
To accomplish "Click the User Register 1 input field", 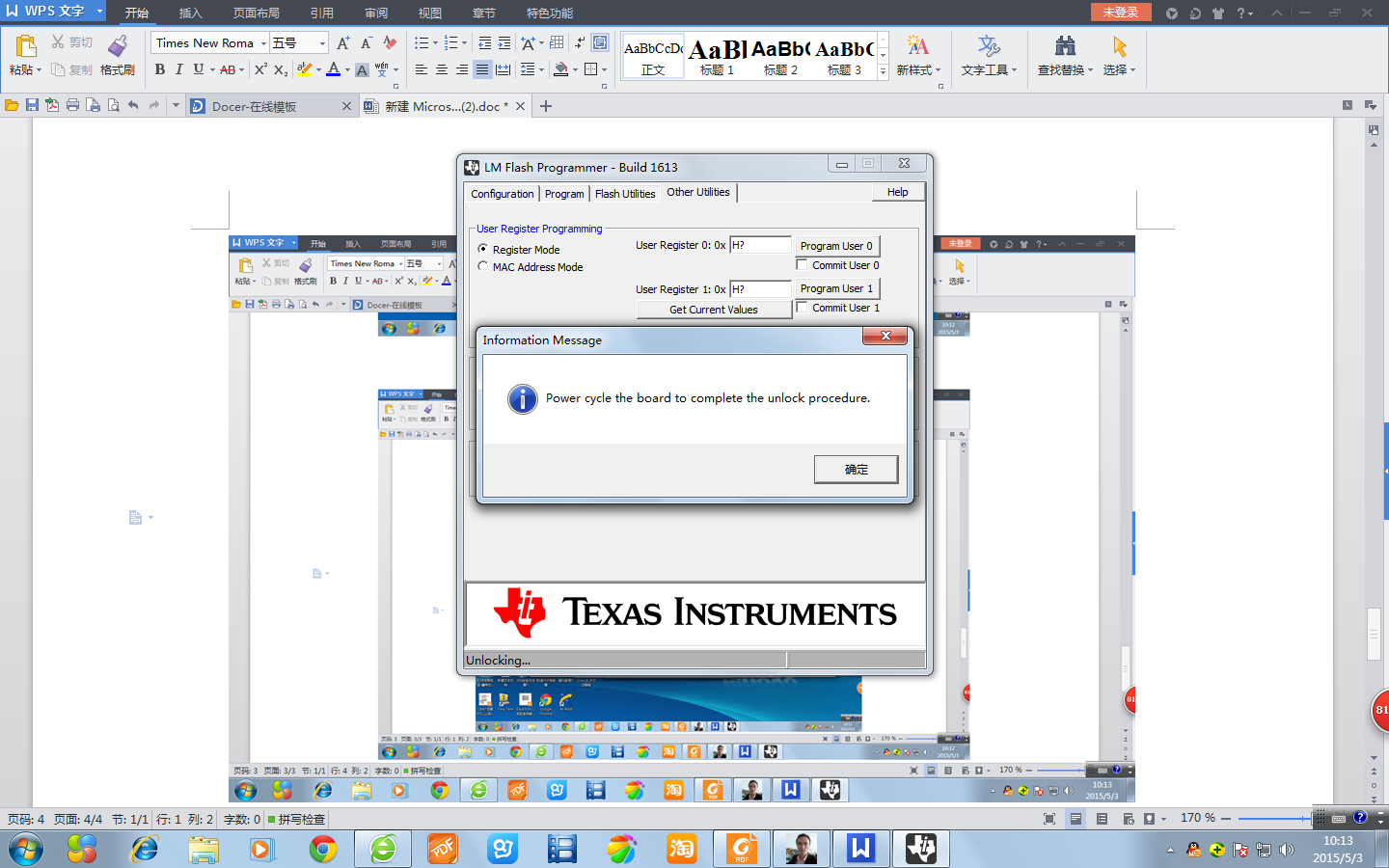I will tap(760, 289).
